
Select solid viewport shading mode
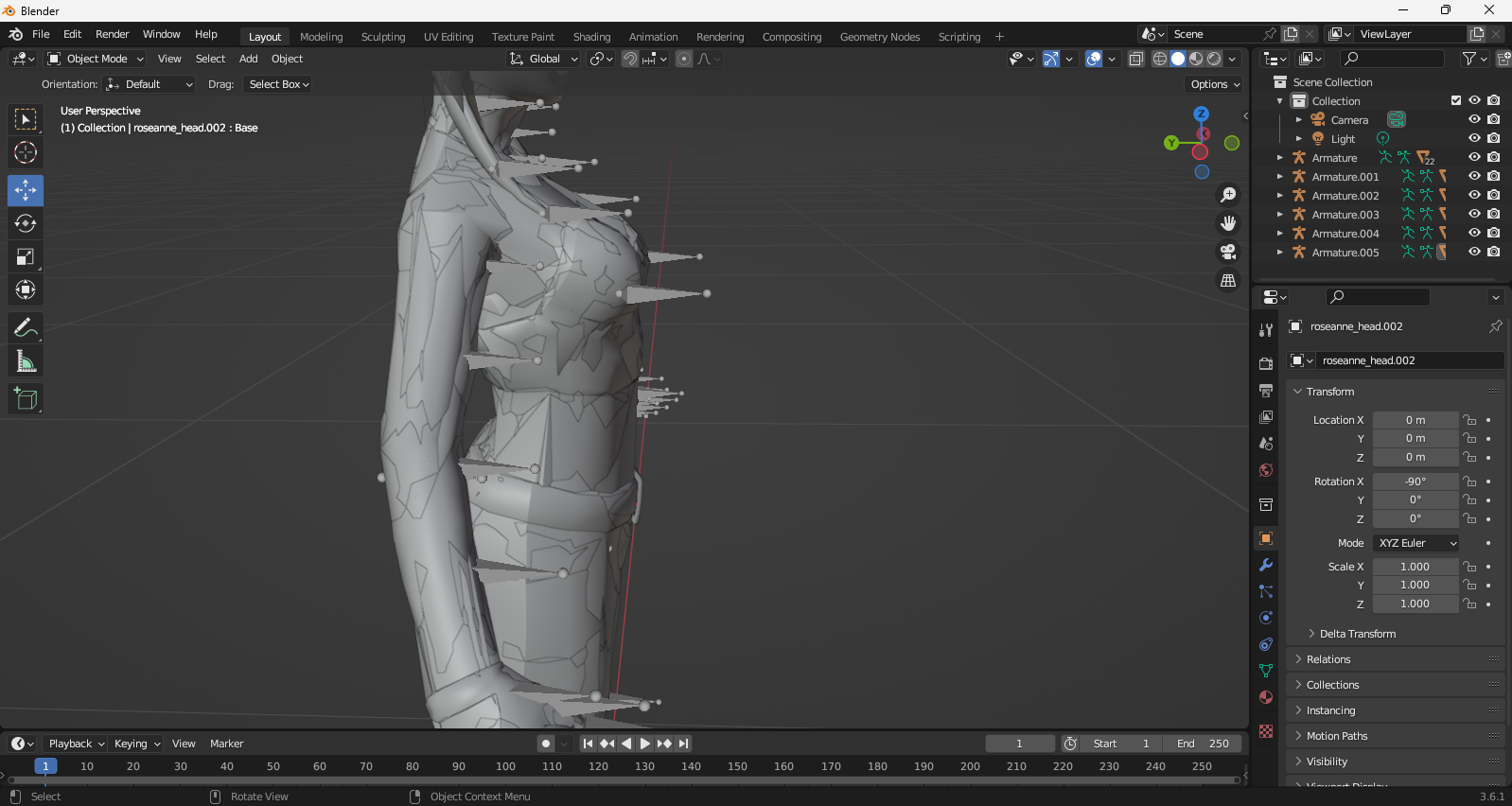click(x=1178, y=59)
